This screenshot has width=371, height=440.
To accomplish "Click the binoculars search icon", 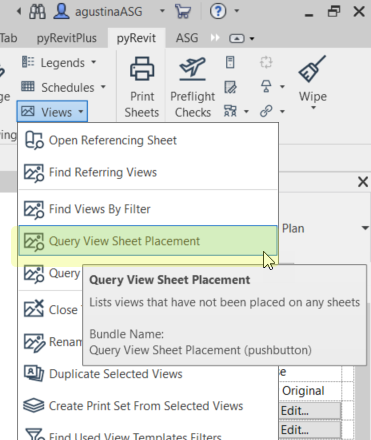I will coord(37,12).
